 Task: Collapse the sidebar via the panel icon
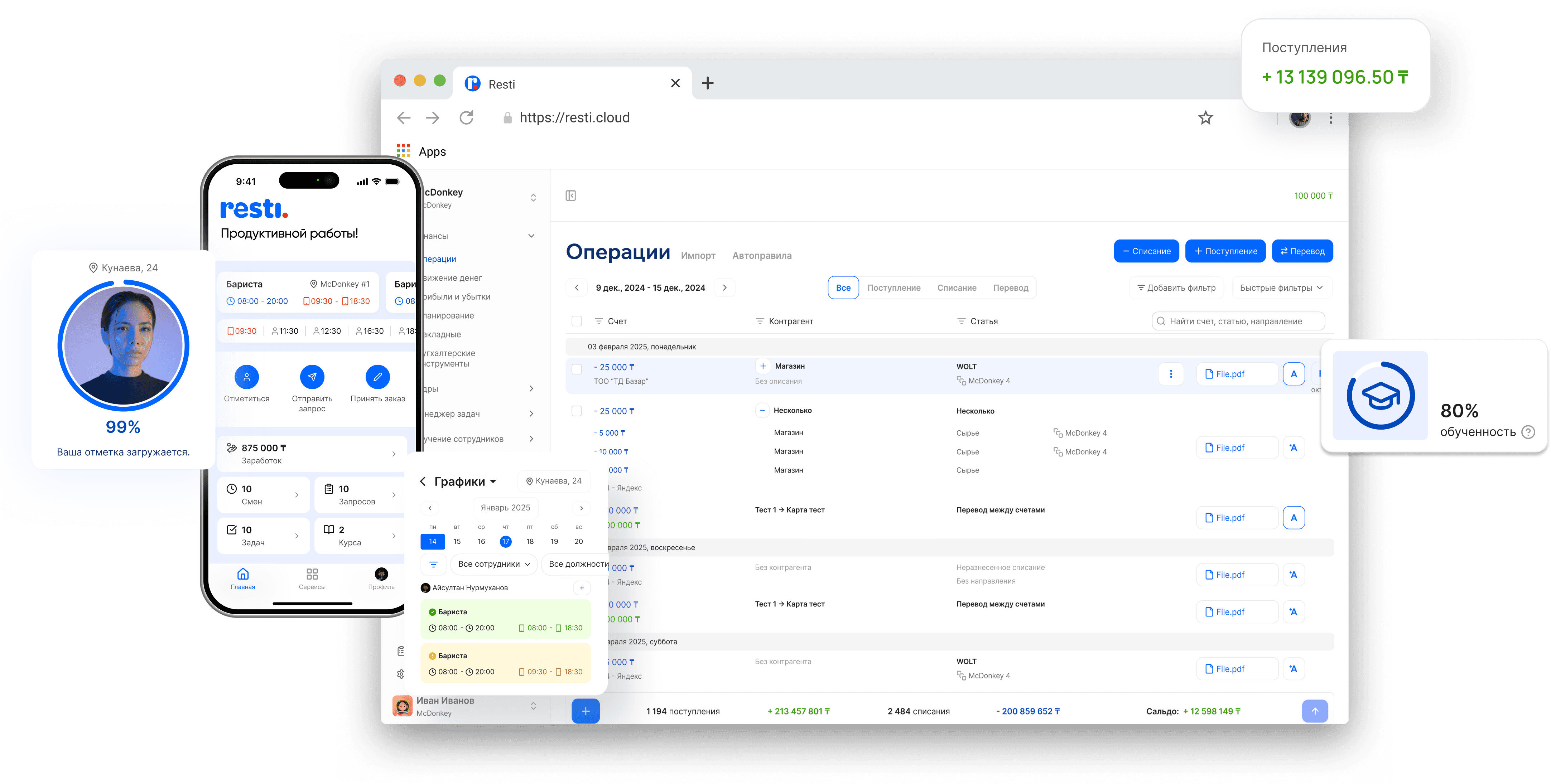pyautogui.click(x=570, y=195)
